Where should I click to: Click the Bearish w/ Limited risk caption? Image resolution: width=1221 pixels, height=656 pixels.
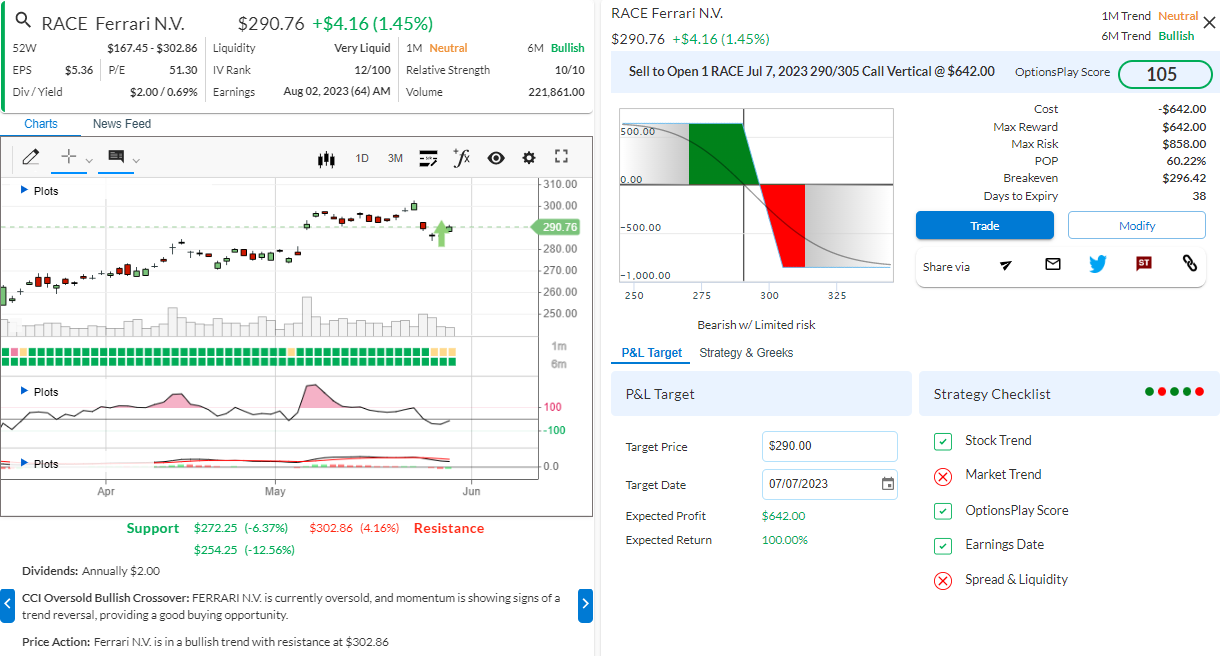(756, 325)
